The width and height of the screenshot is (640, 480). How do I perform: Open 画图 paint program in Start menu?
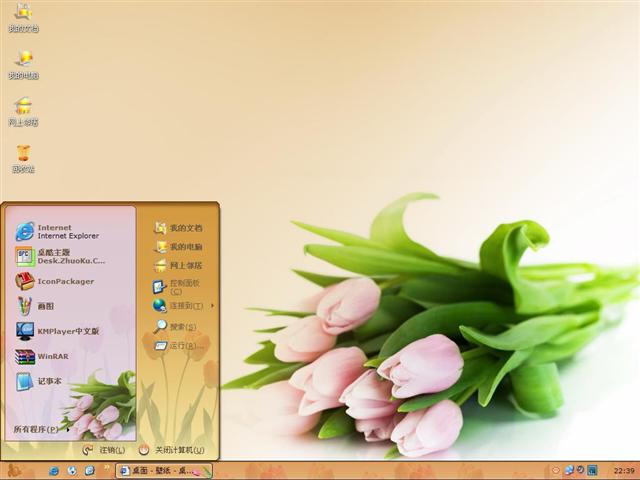[x=35, y=306]
